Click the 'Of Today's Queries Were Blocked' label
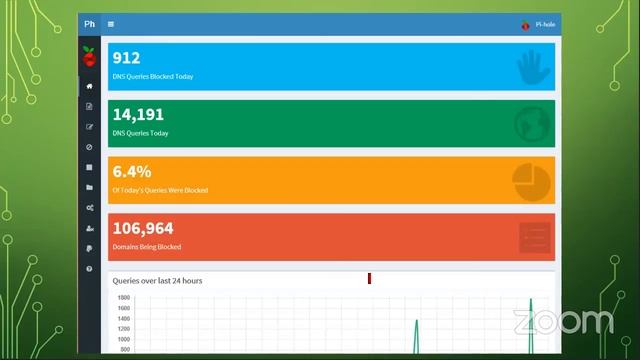 point(160,190)
